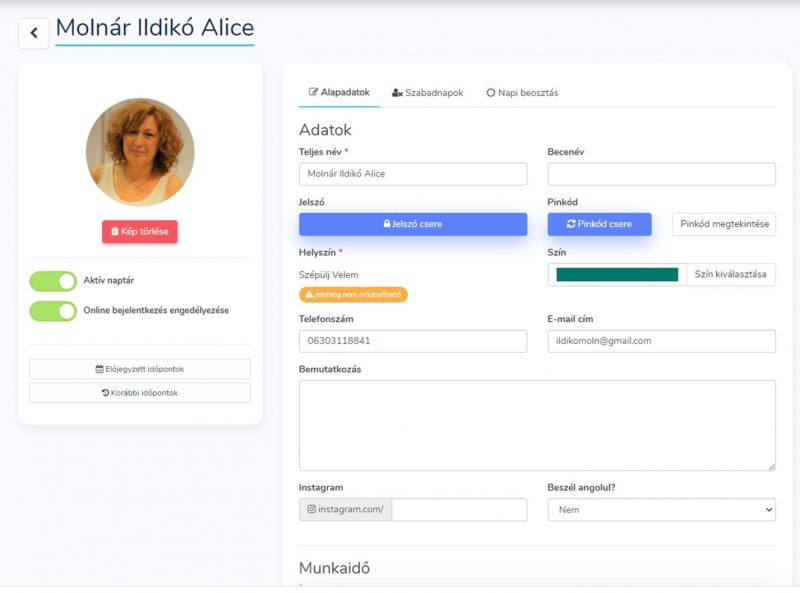Switch to the Szabadnapok tab
Screen dimensions: 800x593
pyautogui.click(x=427, y=93)
